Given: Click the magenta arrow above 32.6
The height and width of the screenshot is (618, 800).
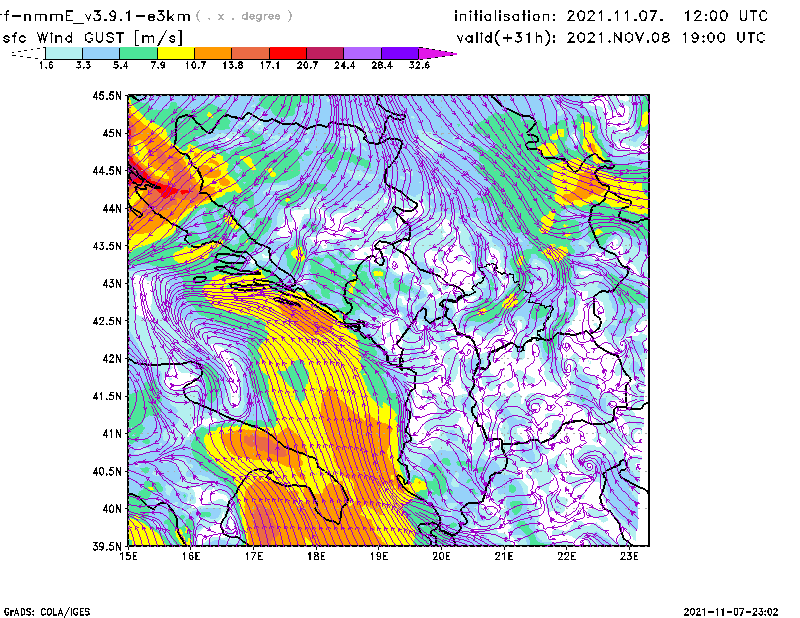Looking at the screenshot, I should [x=437, y=53].
